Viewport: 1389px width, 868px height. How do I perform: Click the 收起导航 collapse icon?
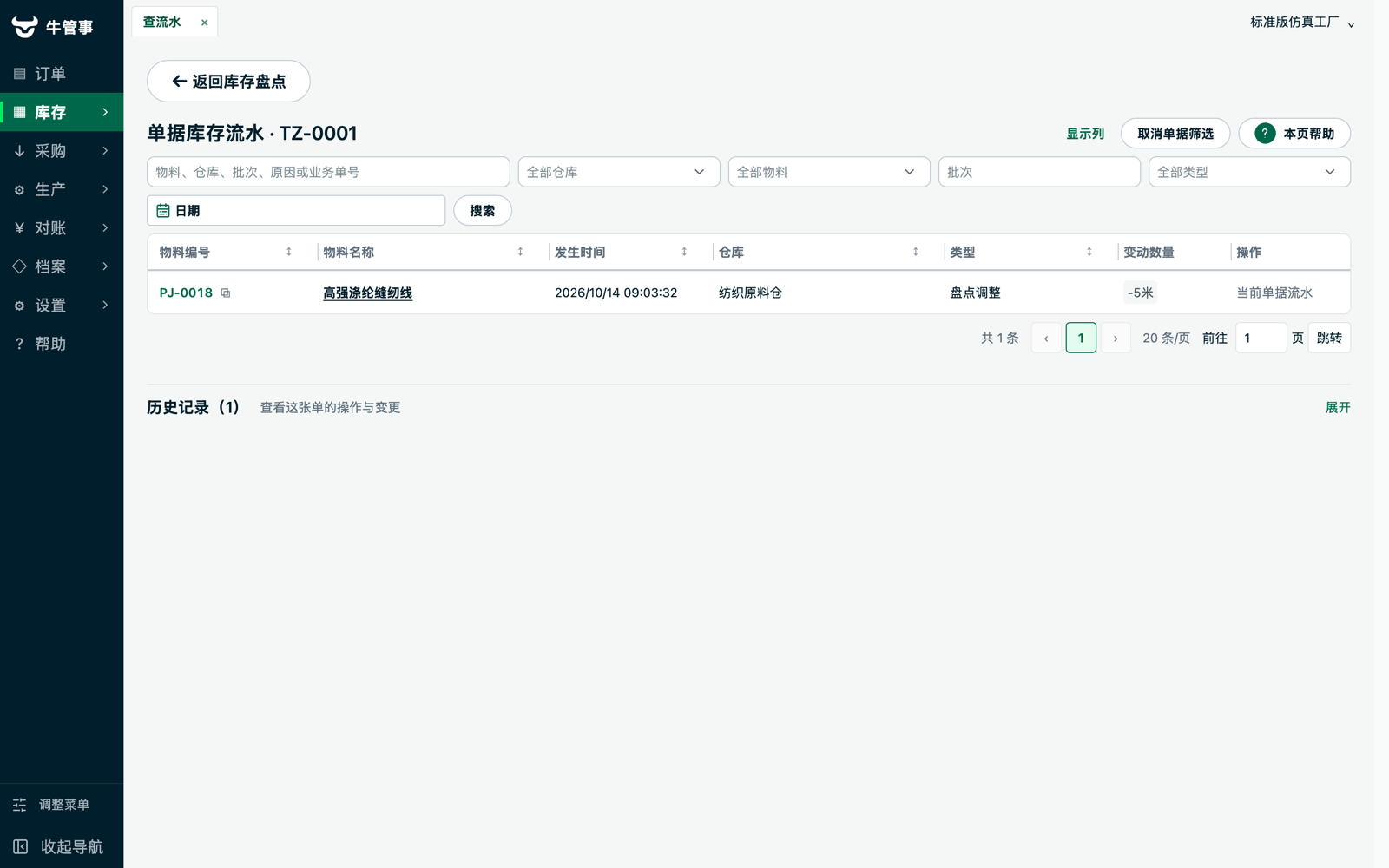[21, 846]
